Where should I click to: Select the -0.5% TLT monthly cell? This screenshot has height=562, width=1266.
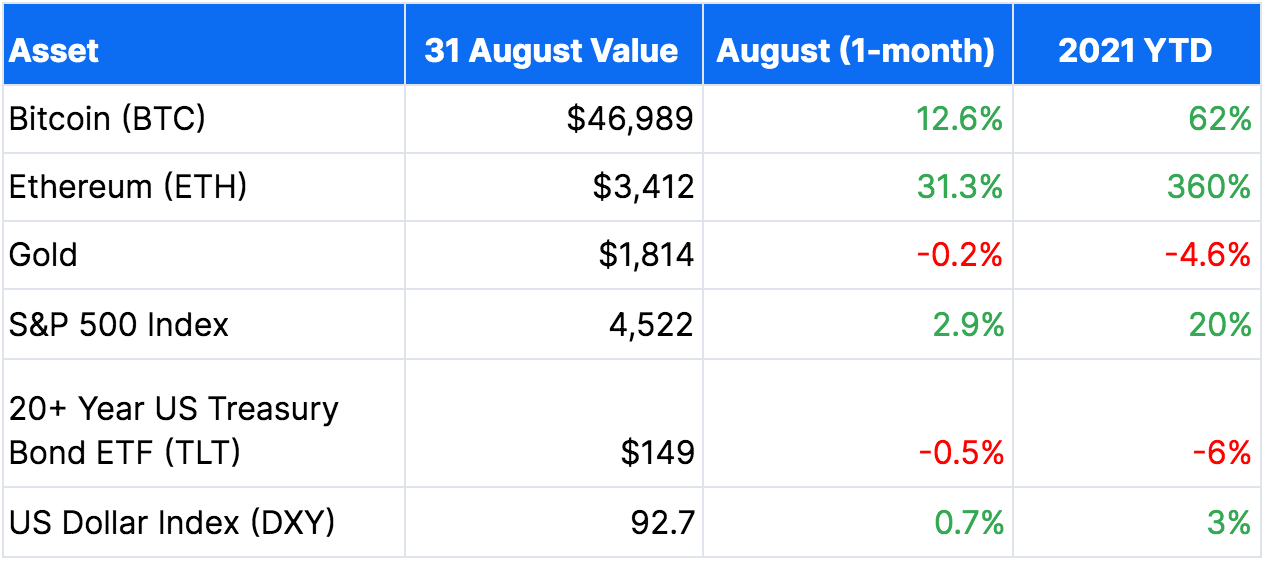pyautogui.click(x=858, y=423)
